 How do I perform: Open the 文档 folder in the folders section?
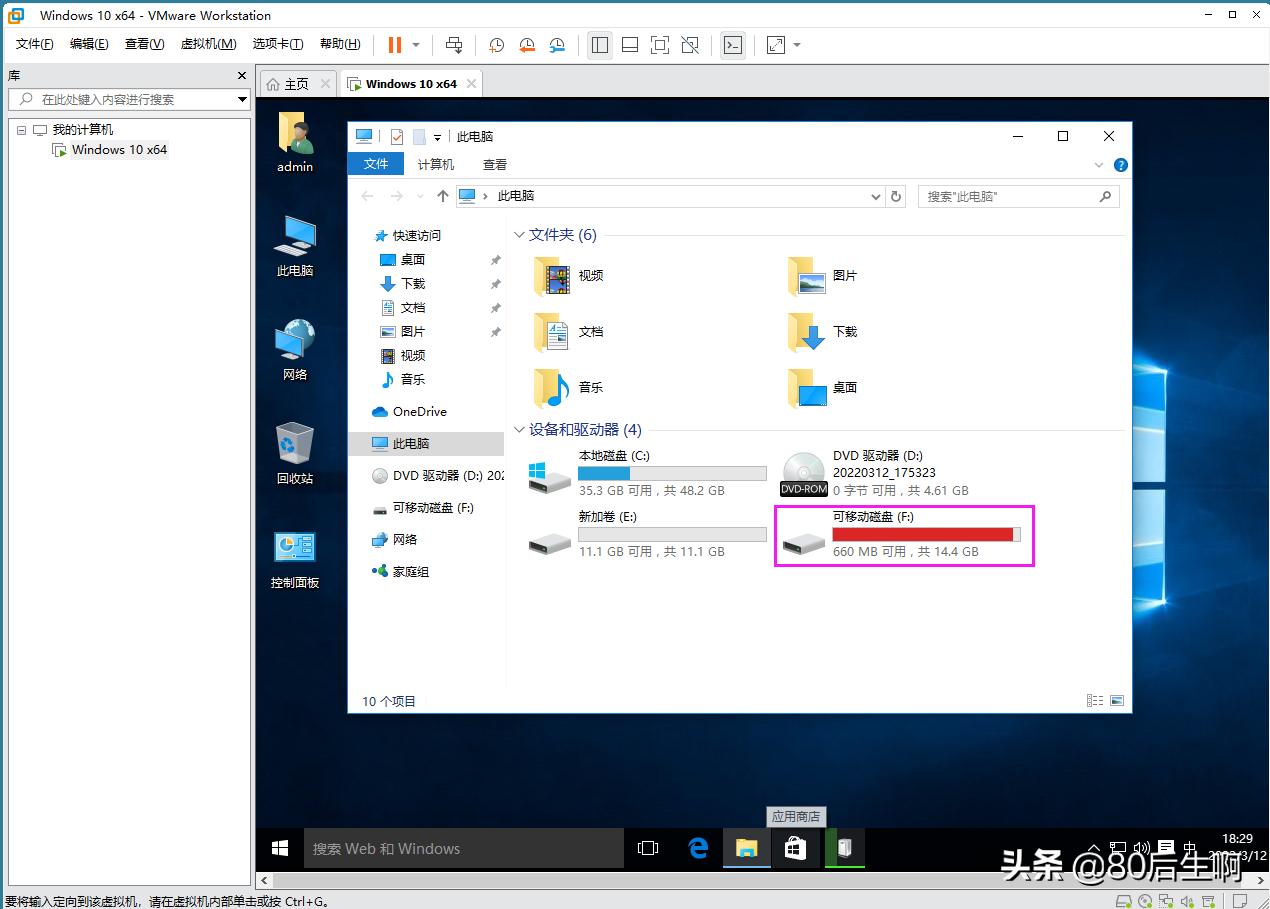[591, 332]
